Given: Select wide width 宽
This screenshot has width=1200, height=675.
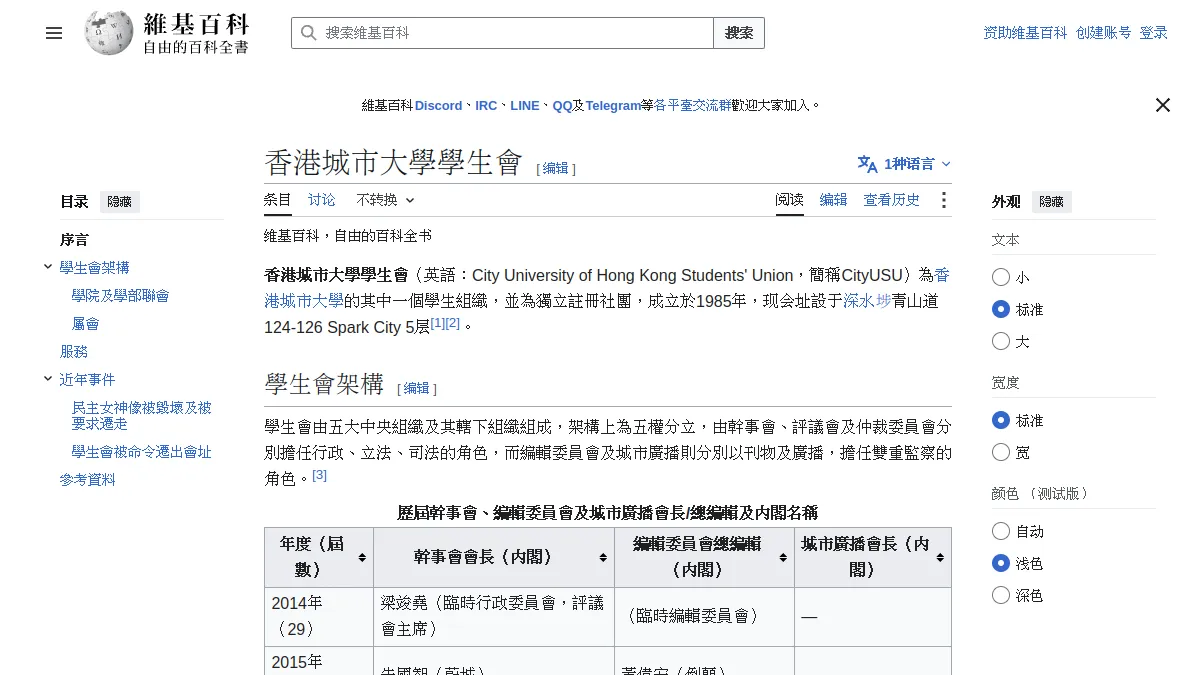Looking at the screenshot, I should pyautogui.click(x=1001, y=452).
